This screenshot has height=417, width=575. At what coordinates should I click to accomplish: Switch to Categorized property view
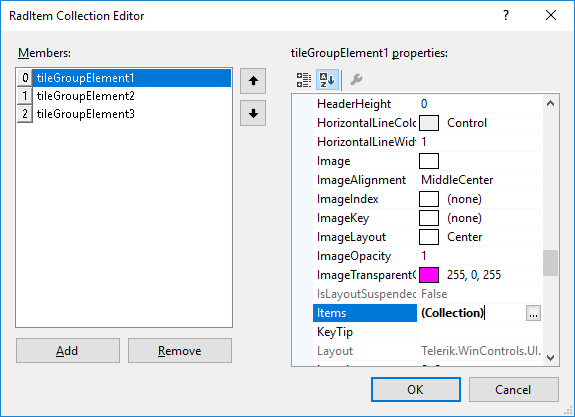click(x=304, y=80)
